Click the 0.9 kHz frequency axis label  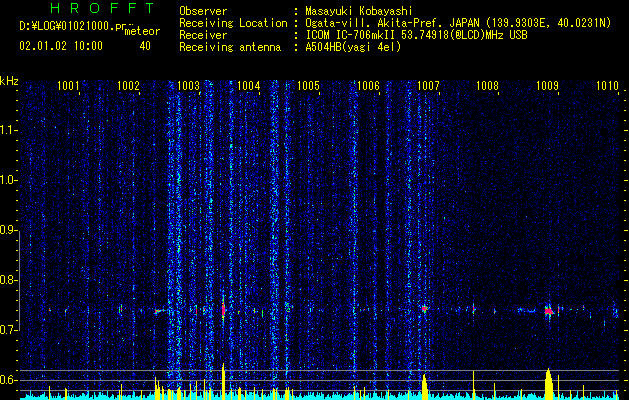coord(8,230)
